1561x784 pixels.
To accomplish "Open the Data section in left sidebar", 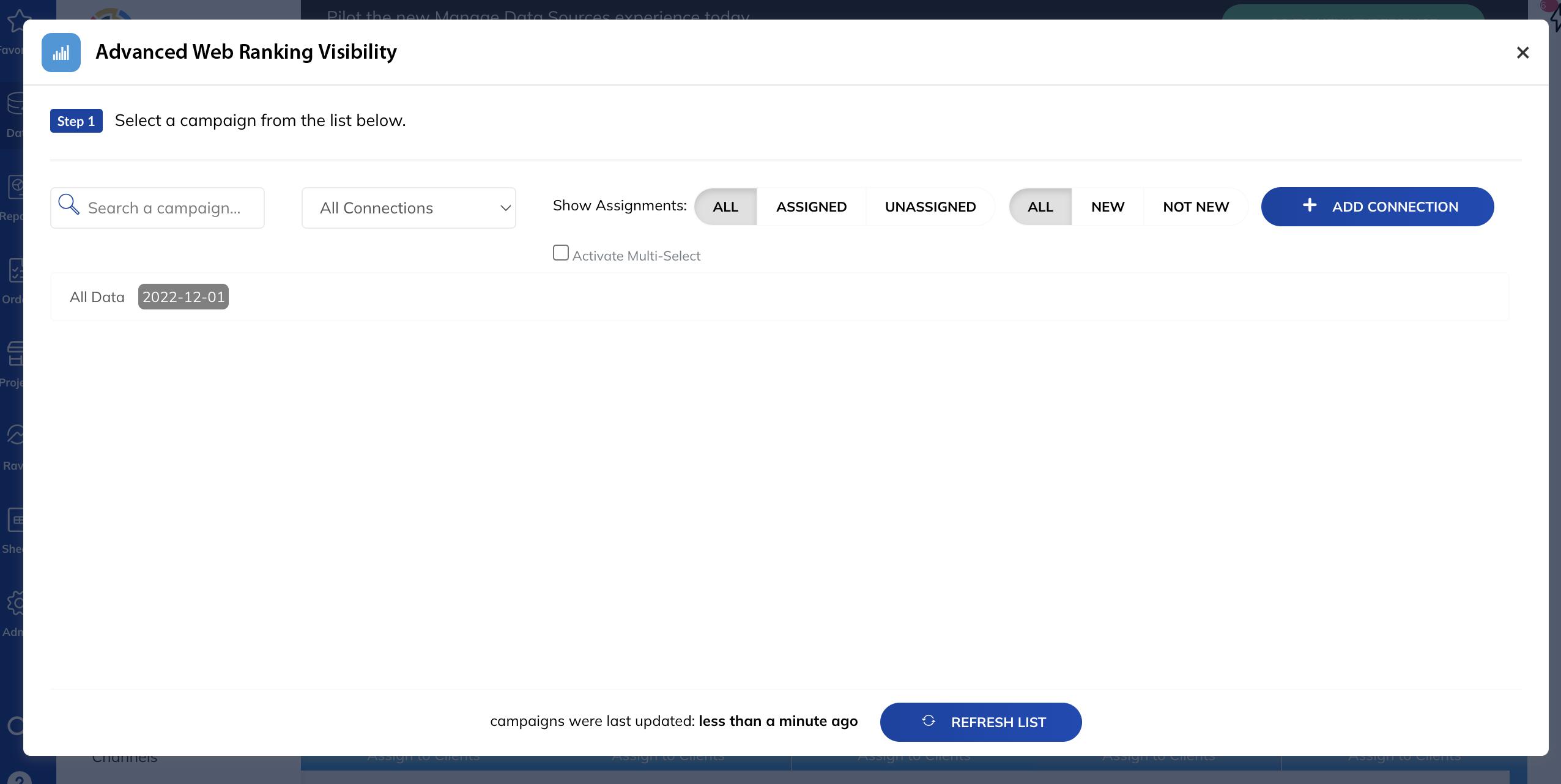I will point(15,104).
